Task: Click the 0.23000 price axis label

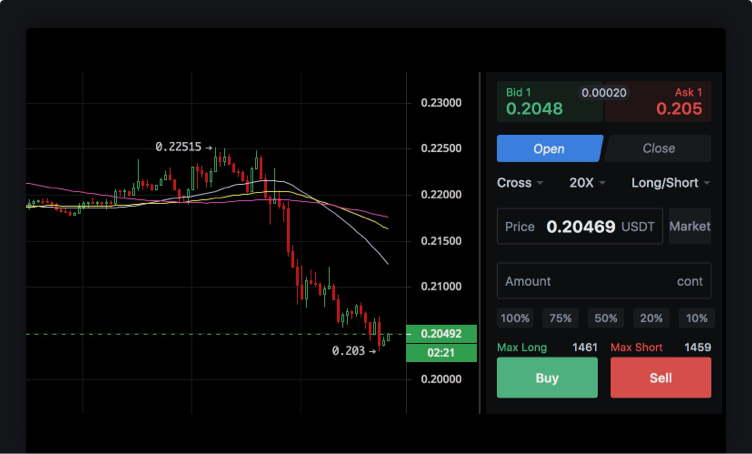Action: pos(441,103)
